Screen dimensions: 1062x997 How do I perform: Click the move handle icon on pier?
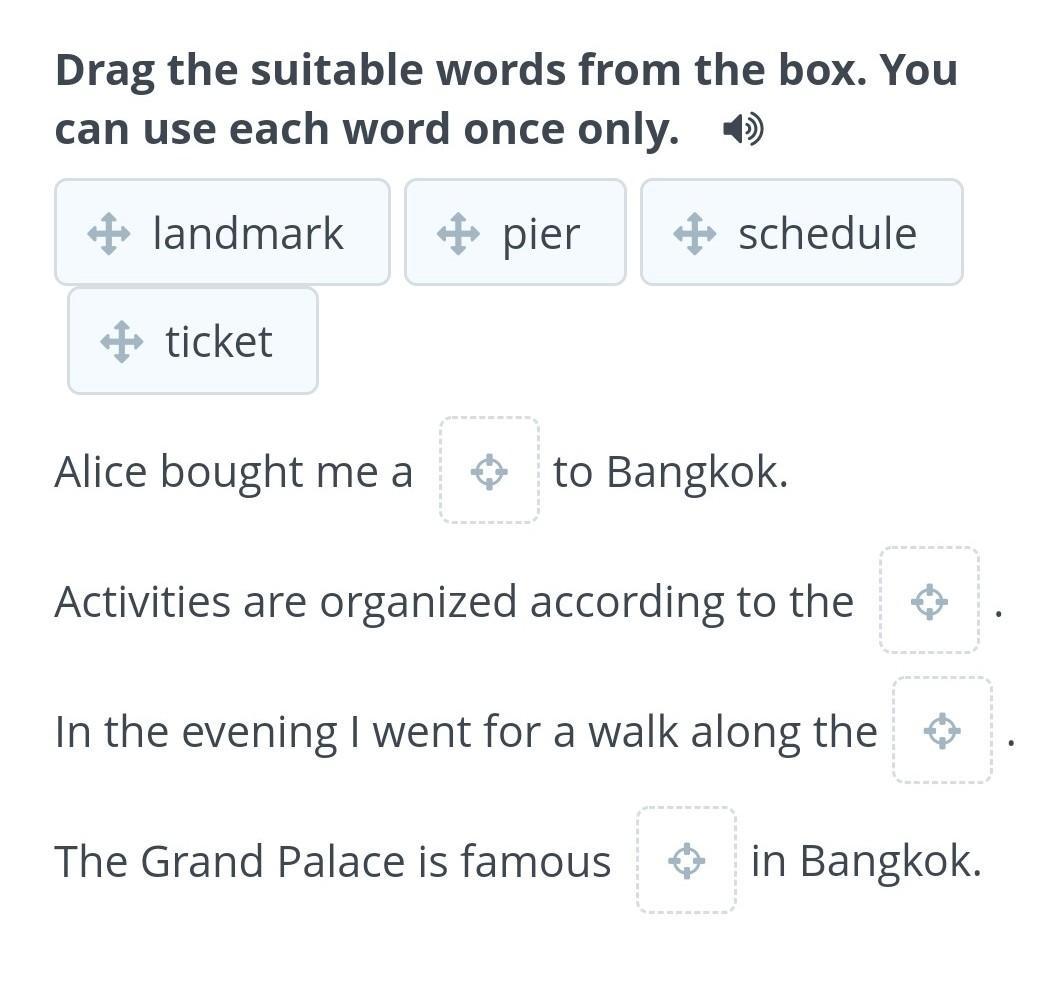click(459, 234)
